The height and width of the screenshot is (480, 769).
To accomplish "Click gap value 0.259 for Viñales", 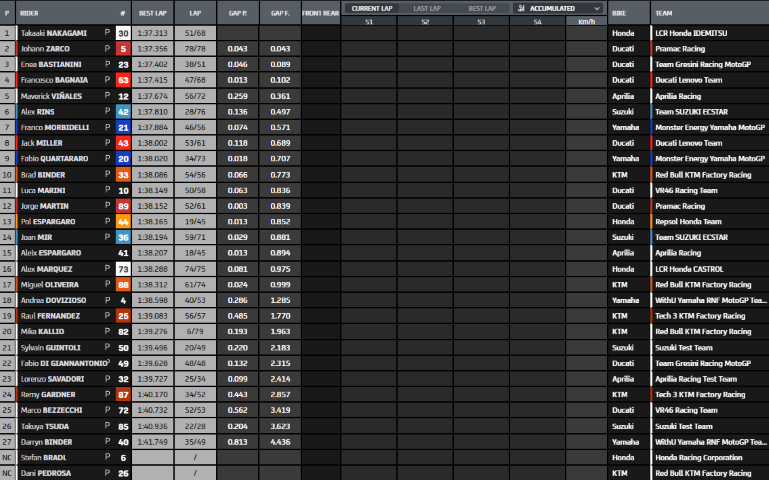I will (x=238, y=96).
